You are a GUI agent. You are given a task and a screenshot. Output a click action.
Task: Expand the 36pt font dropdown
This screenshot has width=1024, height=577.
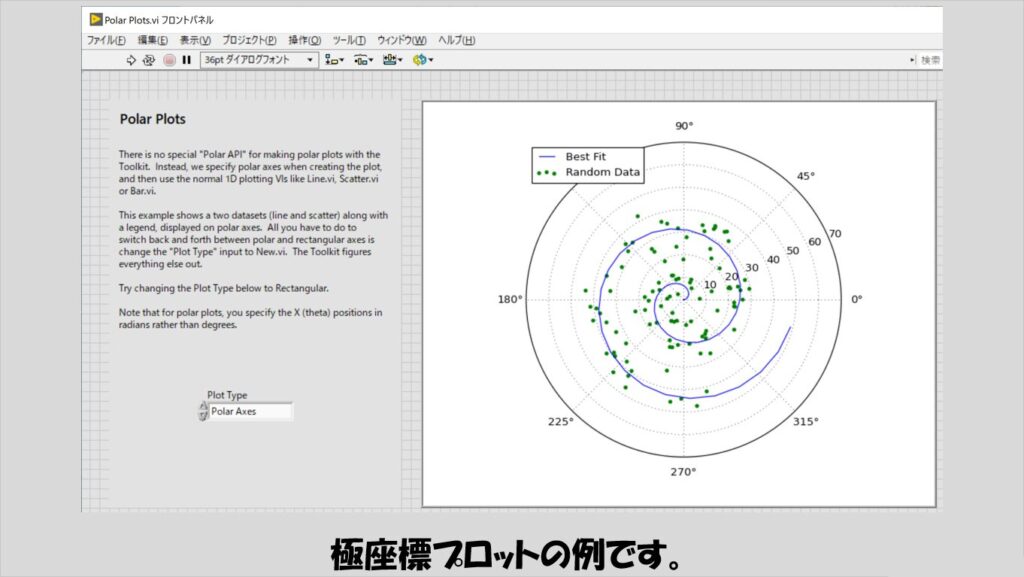click(310, 60)
